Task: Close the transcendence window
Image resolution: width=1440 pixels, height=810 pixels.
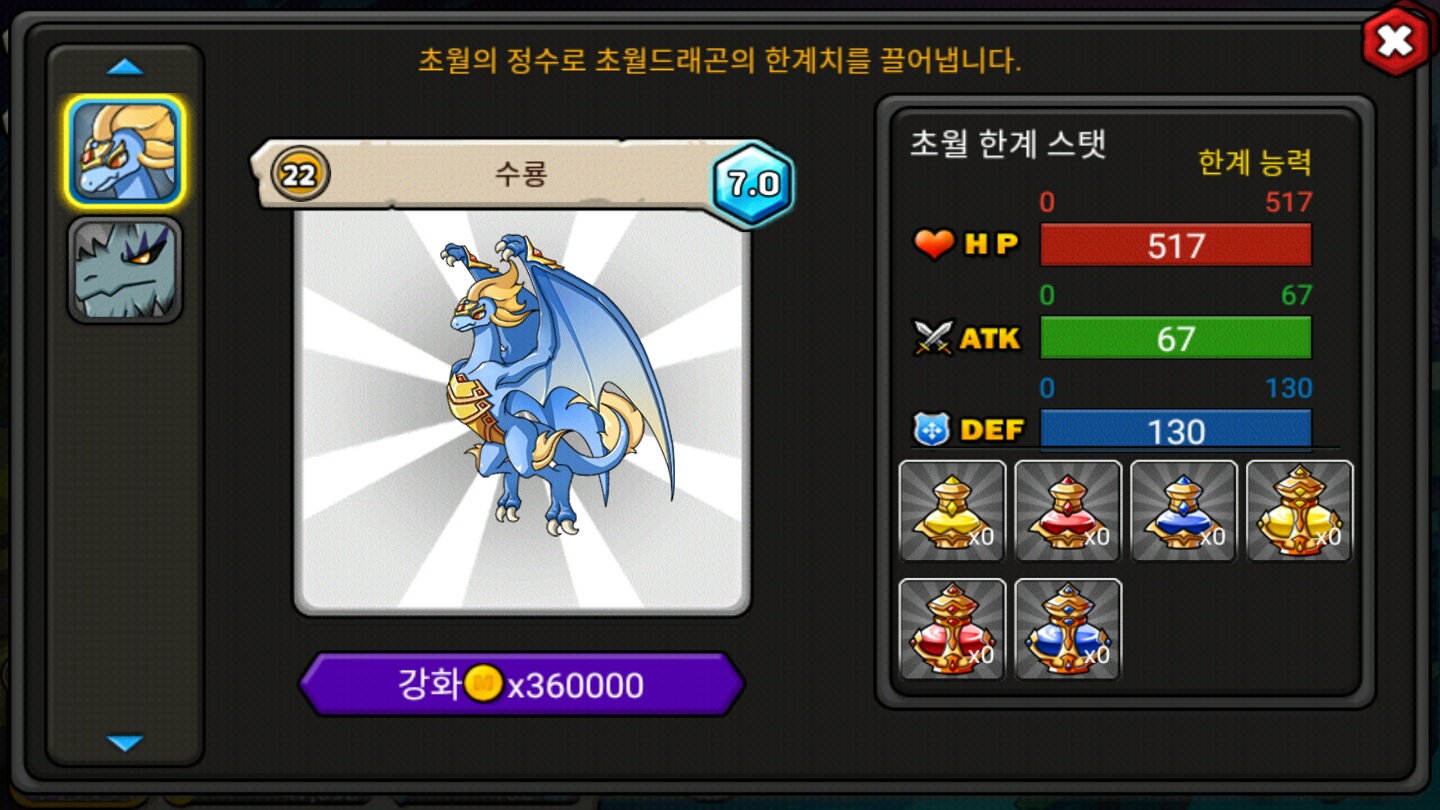Action: click(x=1395, y=41)
